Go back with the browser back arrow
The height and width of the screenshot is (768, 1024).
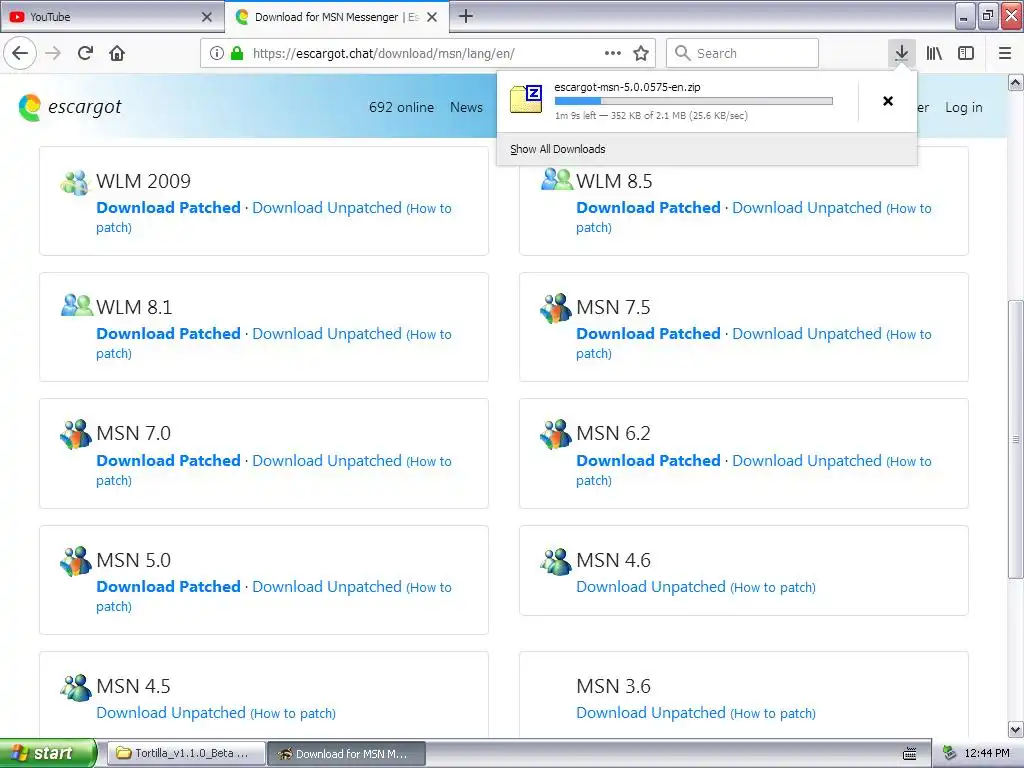point(20,53)
